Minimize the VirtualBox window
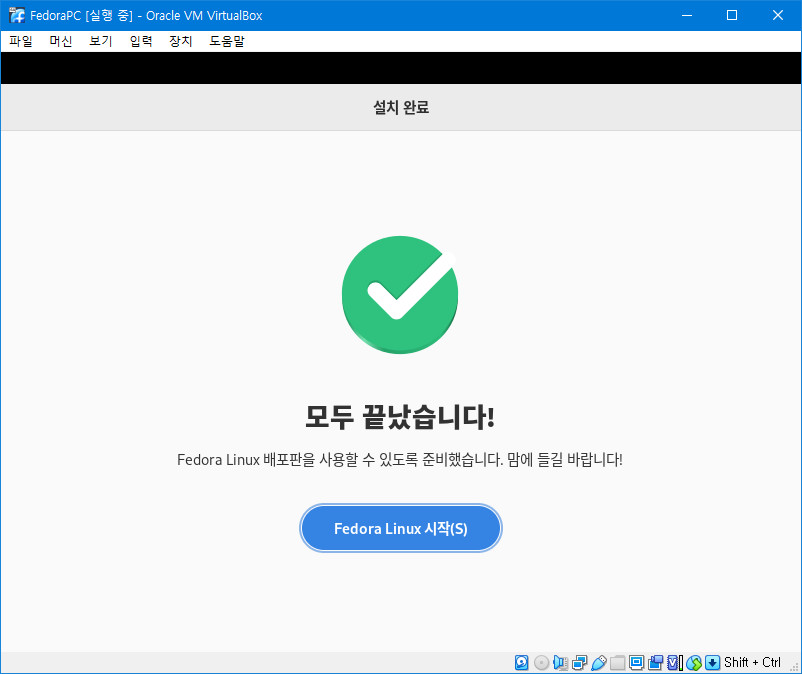The height and width of the screenshot is (674, 802). pos(687,15)
